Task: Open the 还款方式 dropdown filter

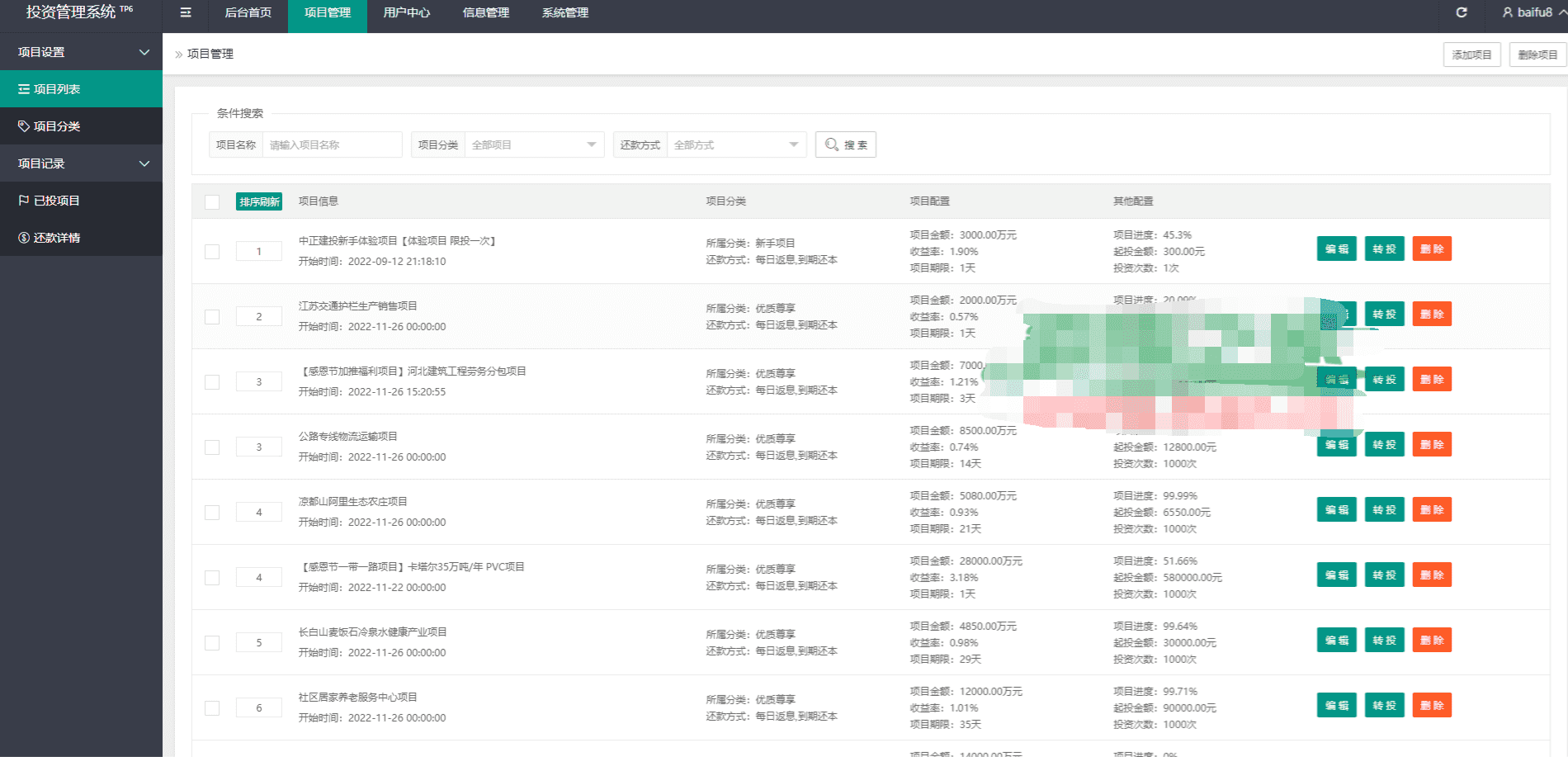Action: point(736,144)
